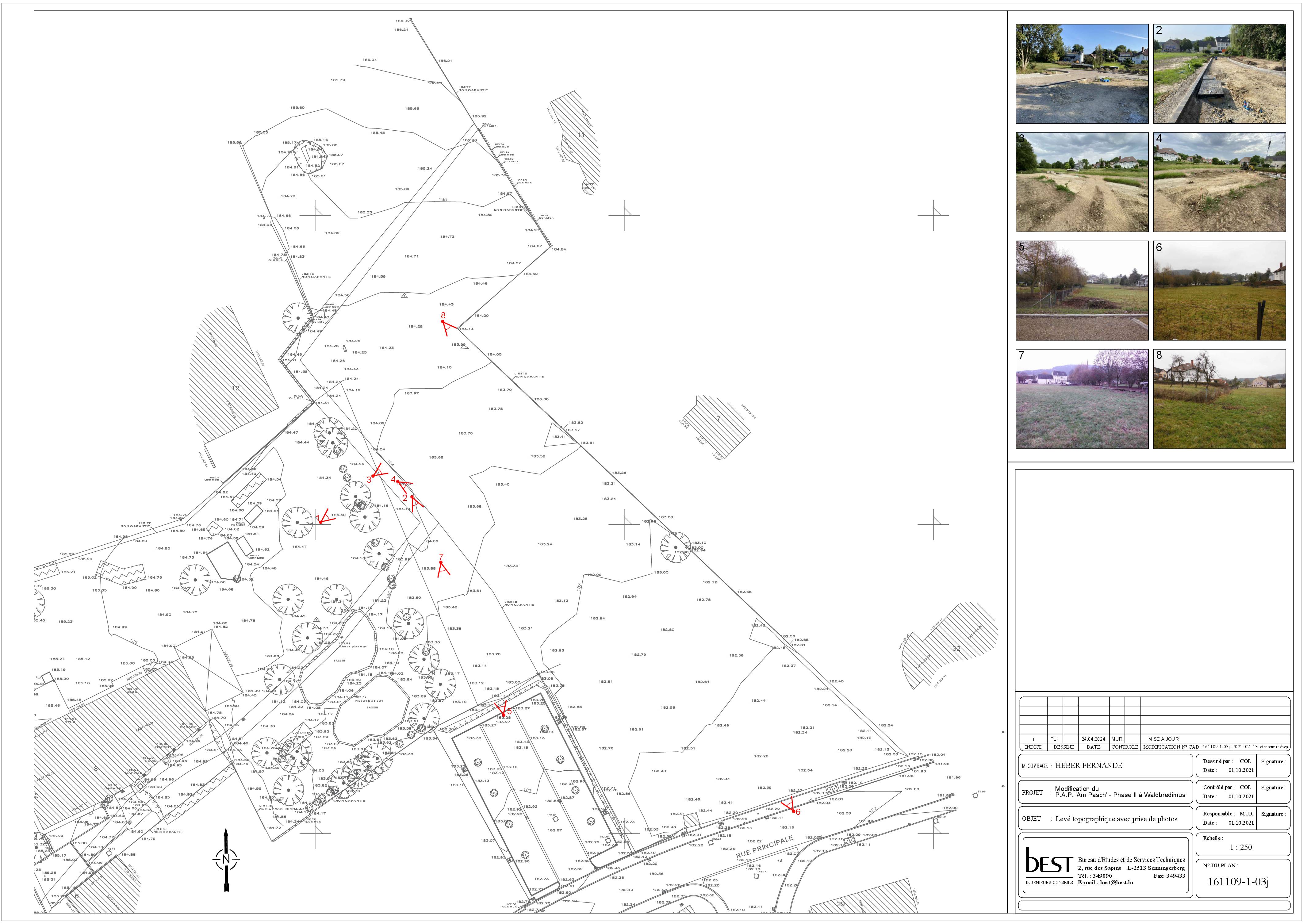
Task: Open photo thumbnail number 2
Action: [1219, 73]
